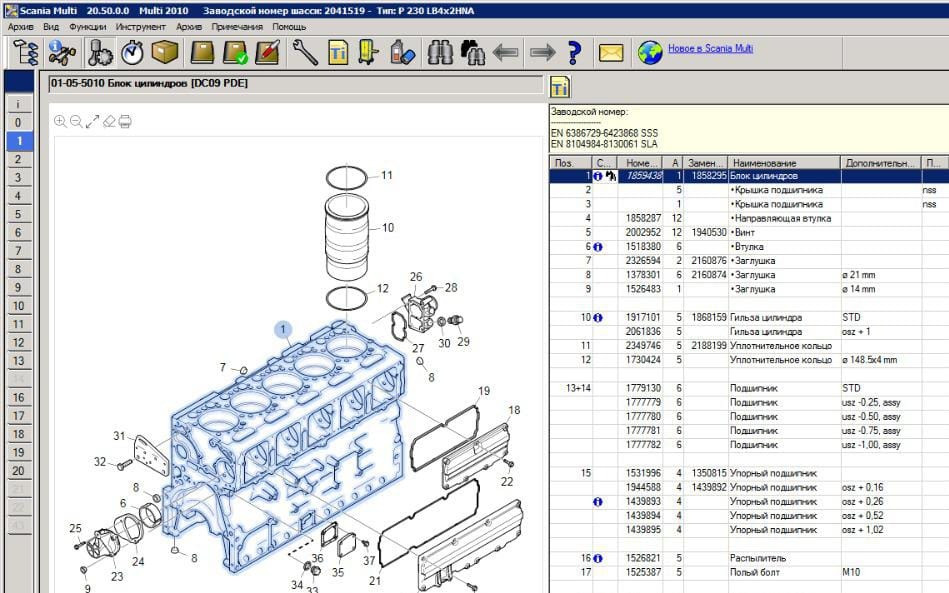
Task: Open the wrench tool icon
Action: point(305,51)
